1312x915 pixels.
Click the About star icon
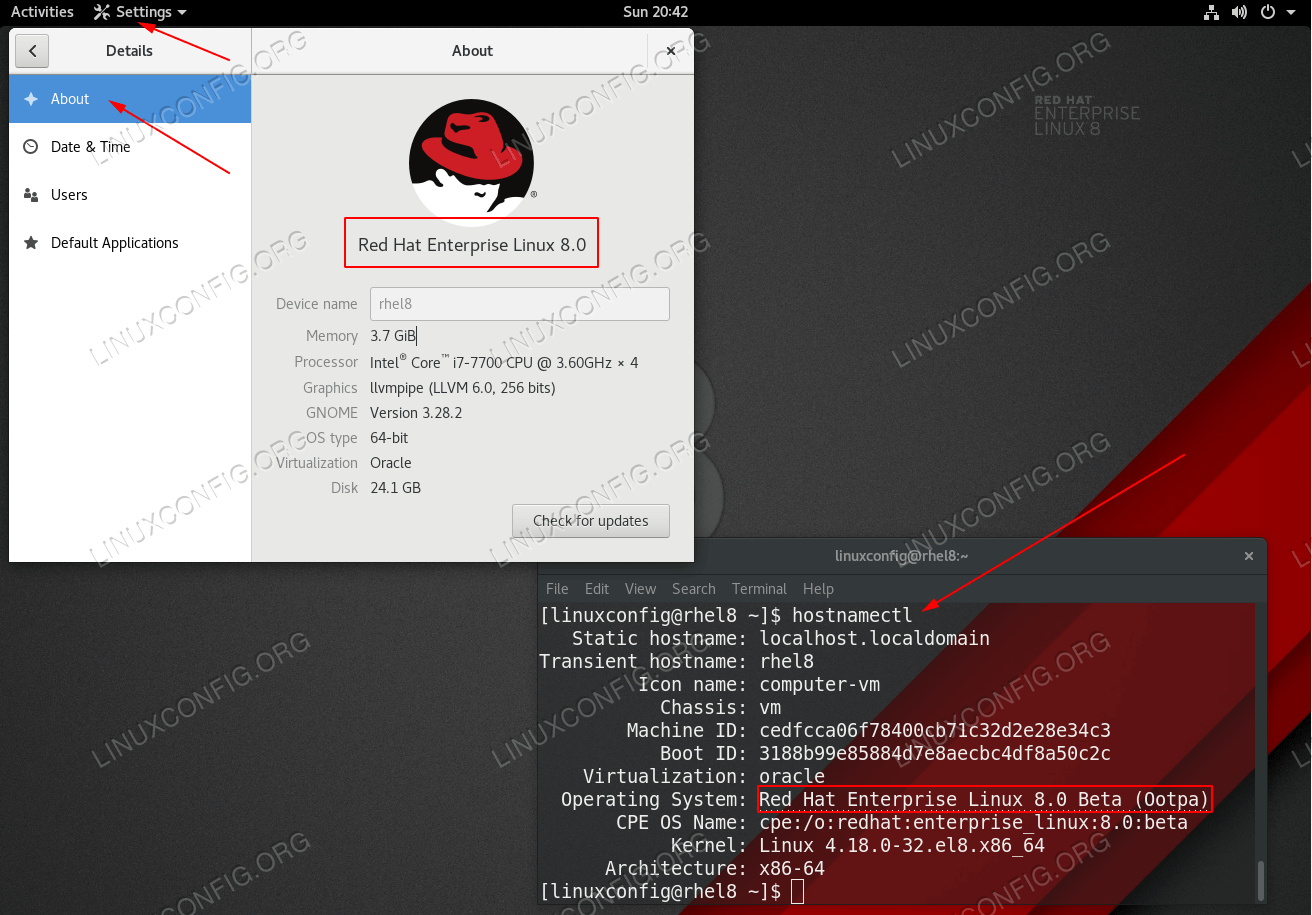point(31,99)
